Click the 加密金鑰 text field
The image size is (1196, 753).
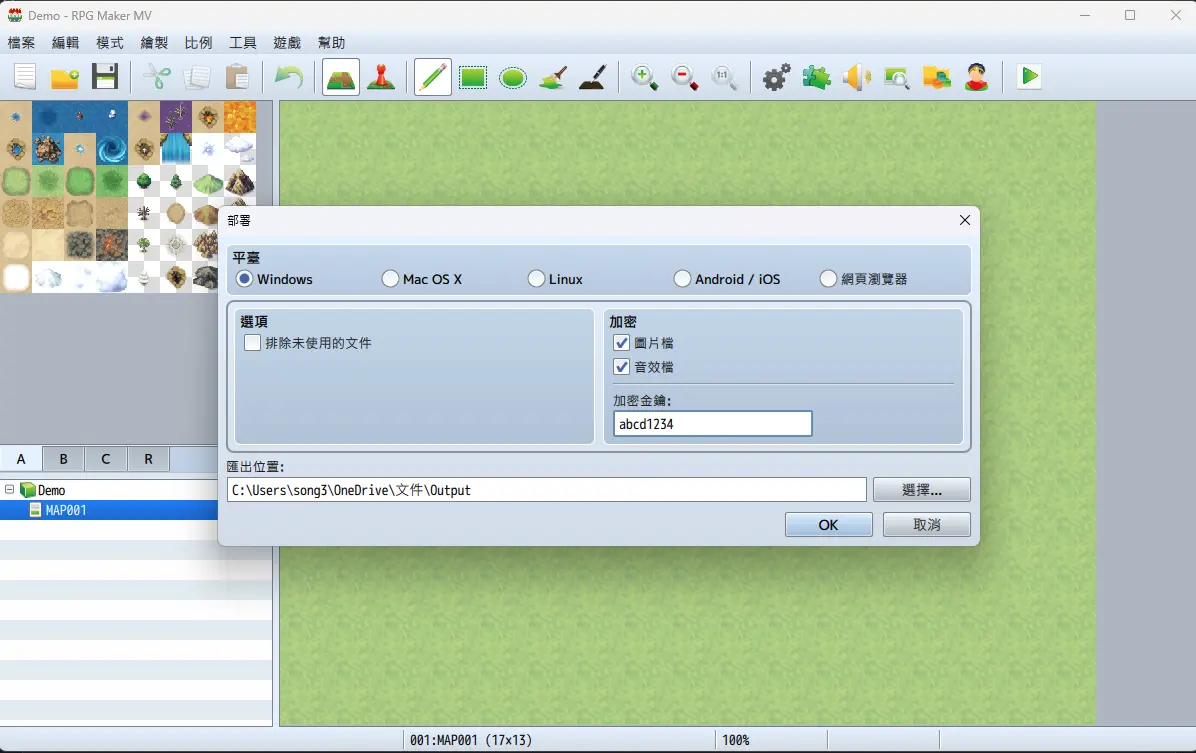712,424
